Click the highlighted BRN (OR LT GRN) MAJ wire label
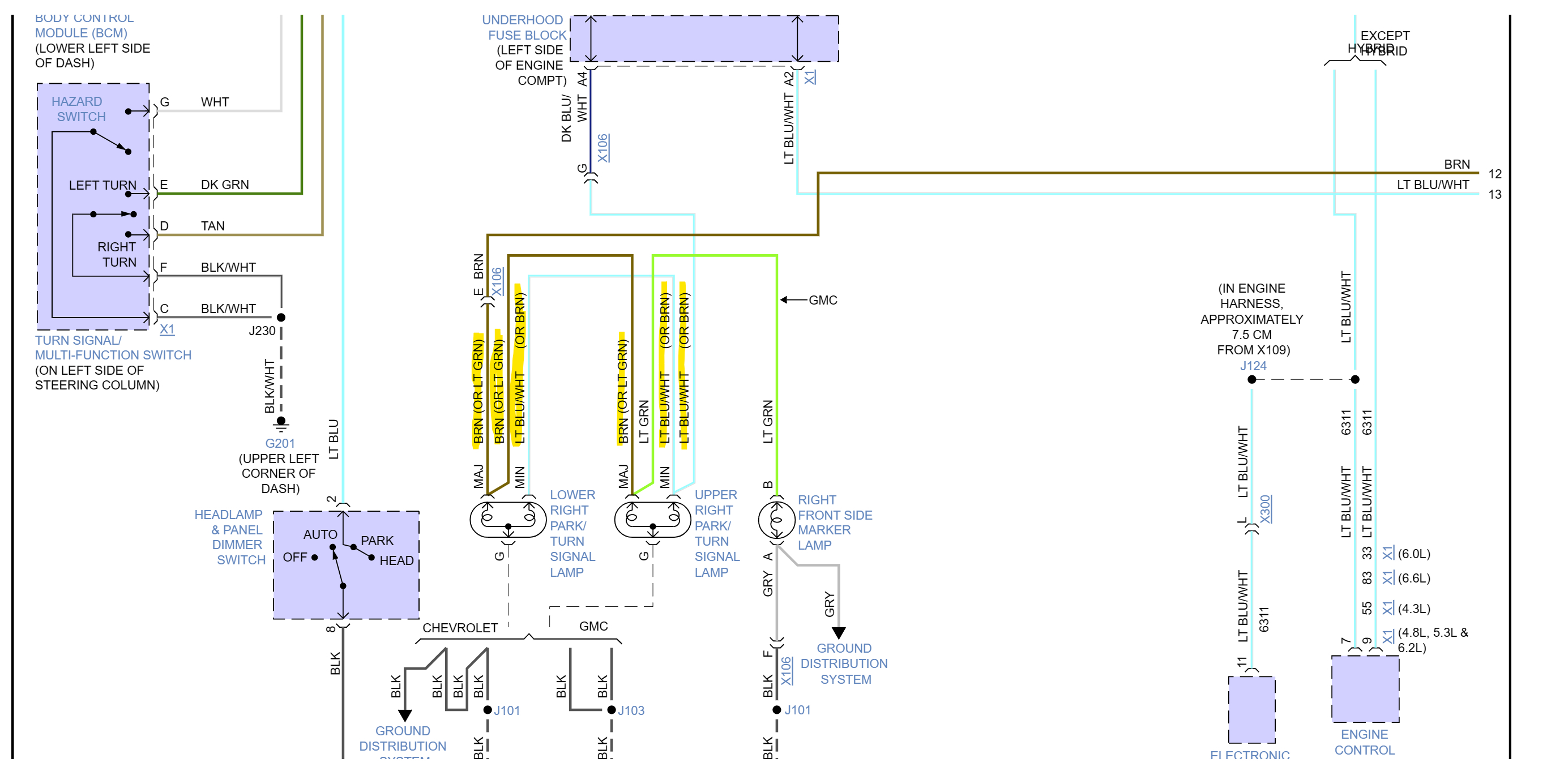This screenshot has width=1564, height=784. (x=478, y=390)
